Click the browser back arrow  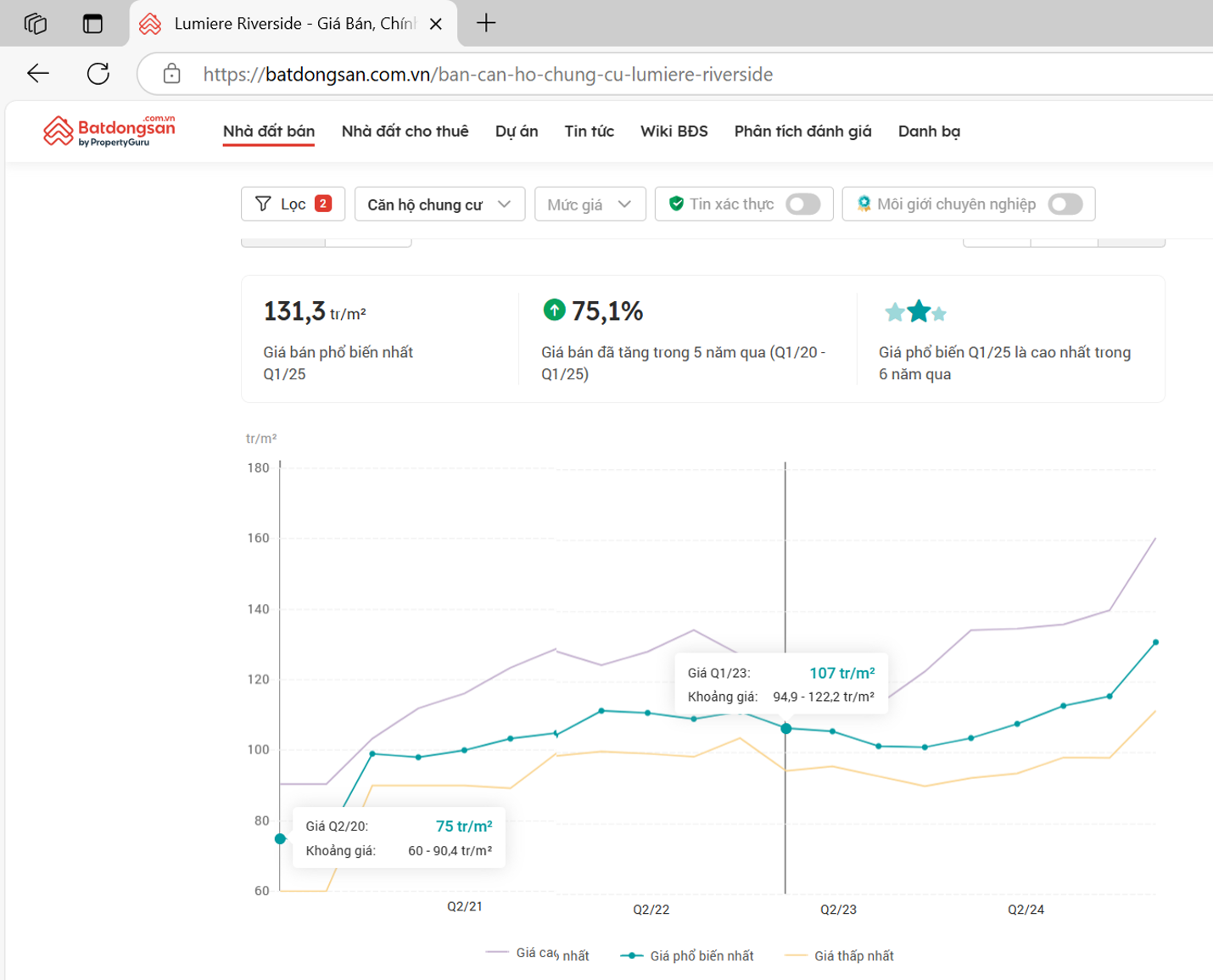38,74
